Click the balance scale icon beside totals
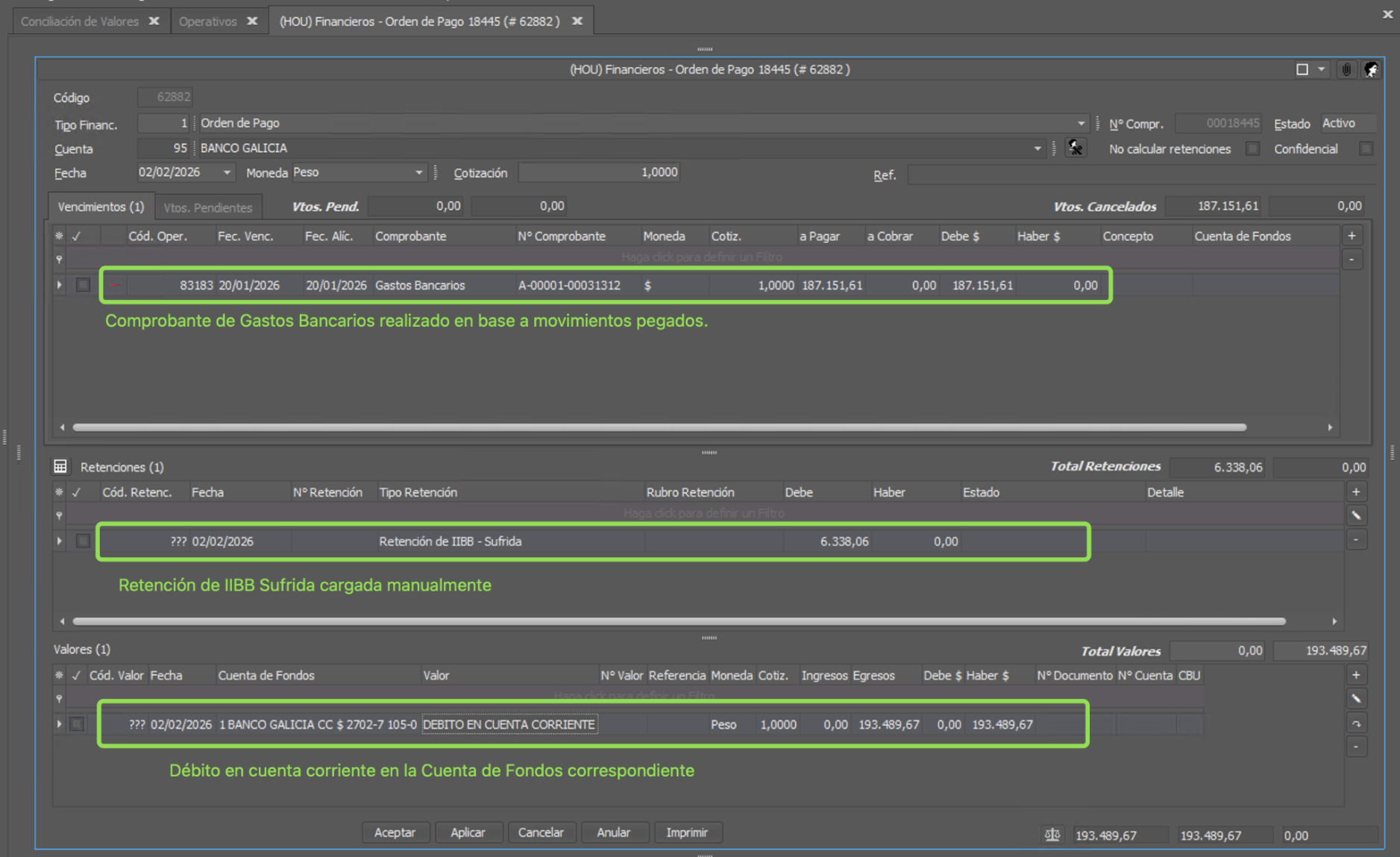The image size is (1400, 857). [1052, 835]
